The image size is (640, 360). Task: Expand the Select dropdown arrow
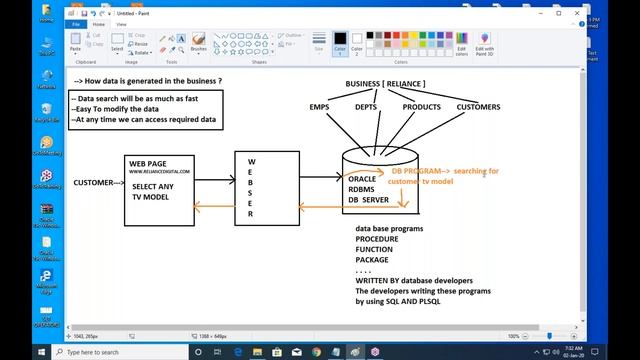click(117, 52)
